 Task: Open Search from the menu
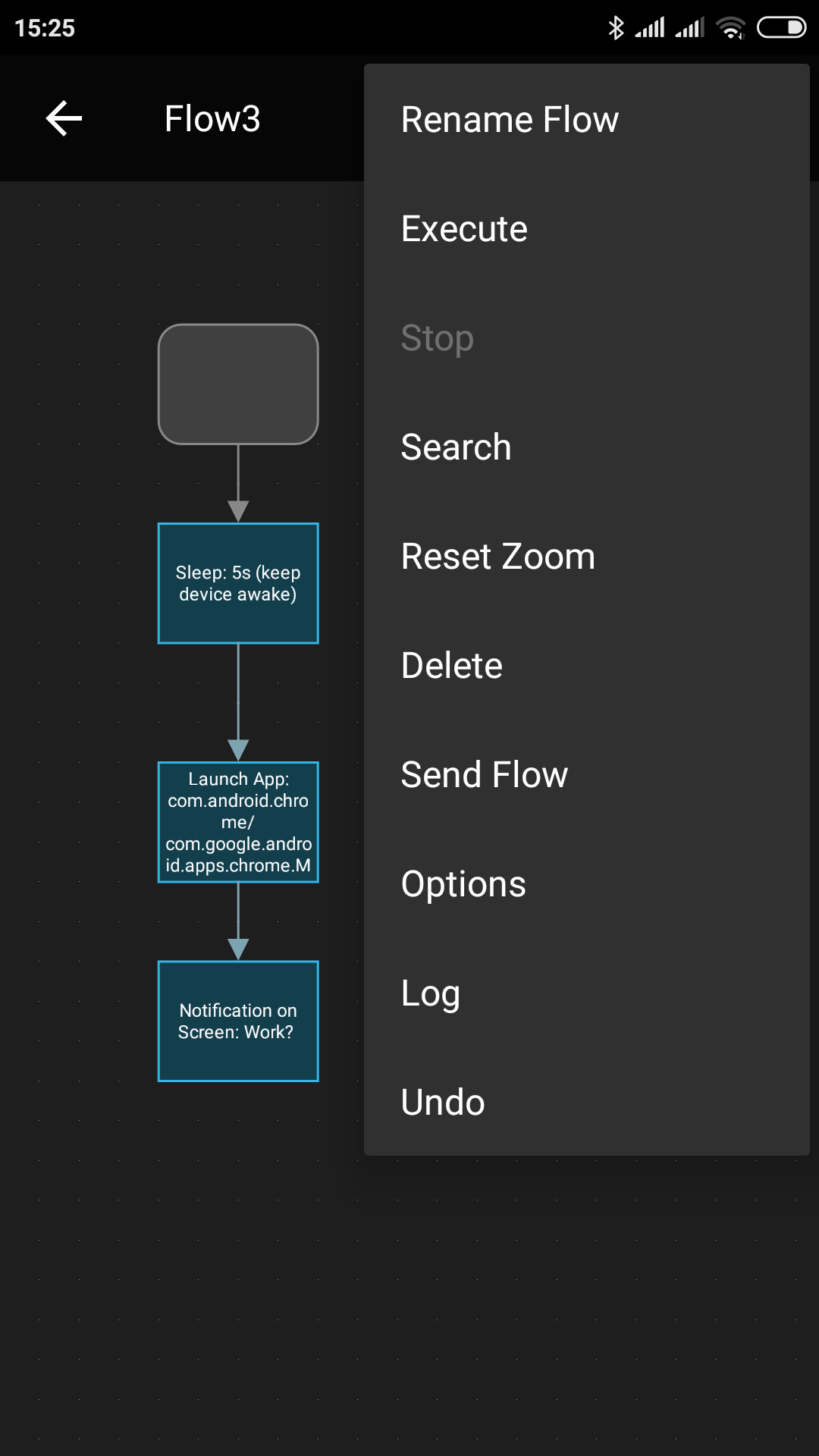pos(456,447)
